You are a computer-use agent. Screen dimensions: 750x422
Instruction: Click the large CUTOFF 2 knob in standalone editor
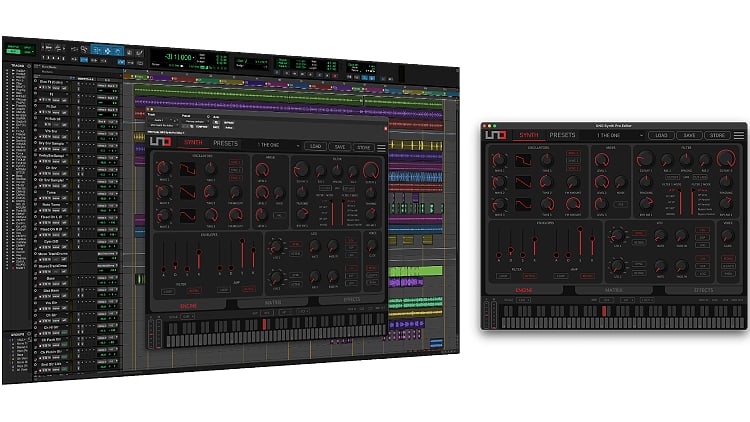pos(727,158)
